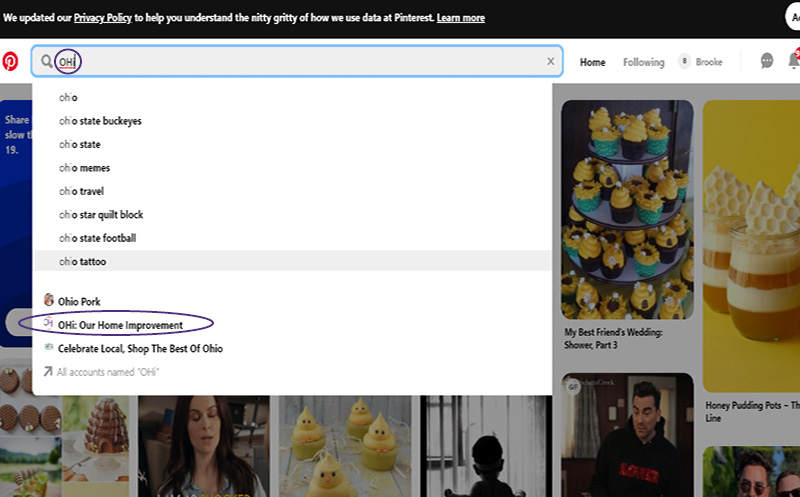800x497 pixels.
Task: Open the Privacy Policy link
Action: (x=103, y=18)
